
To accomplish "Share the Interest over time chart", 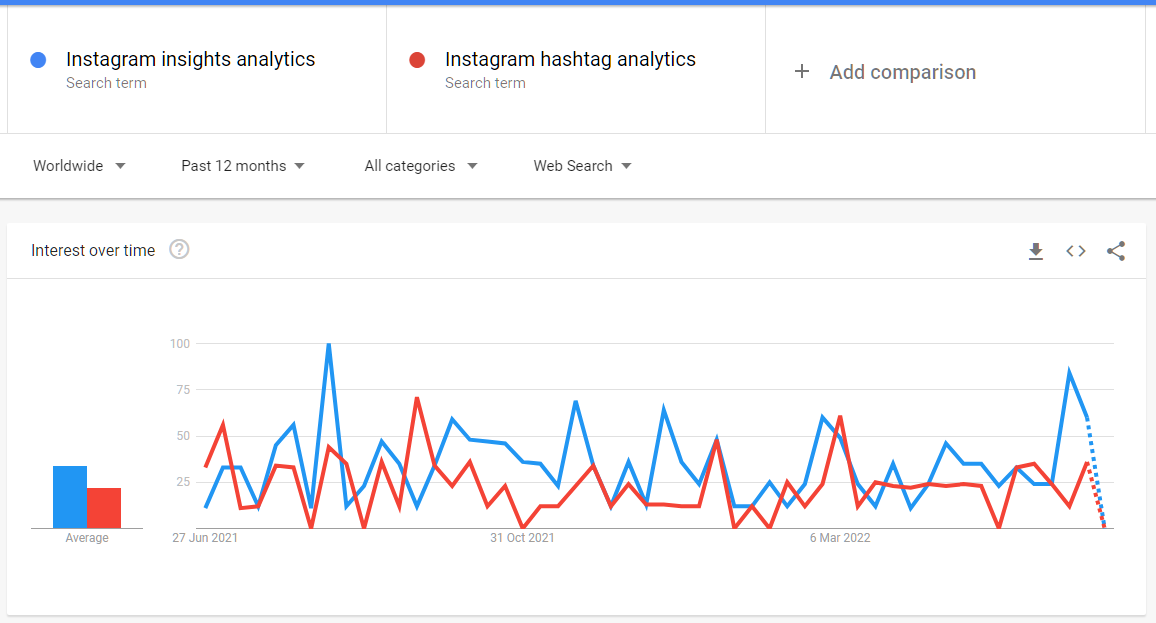I will point(1116,251).
